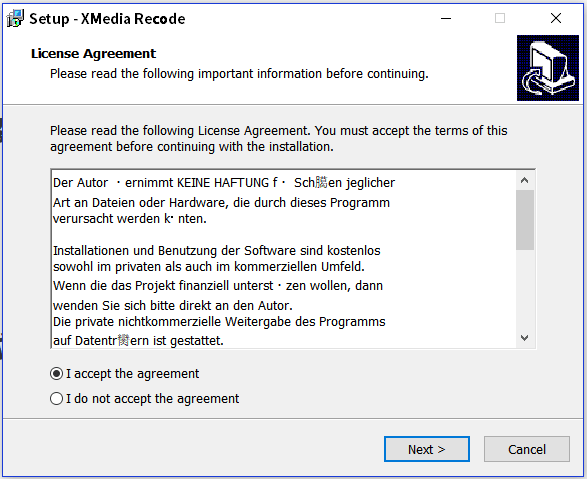Click the setup icon in title bar

15,18
